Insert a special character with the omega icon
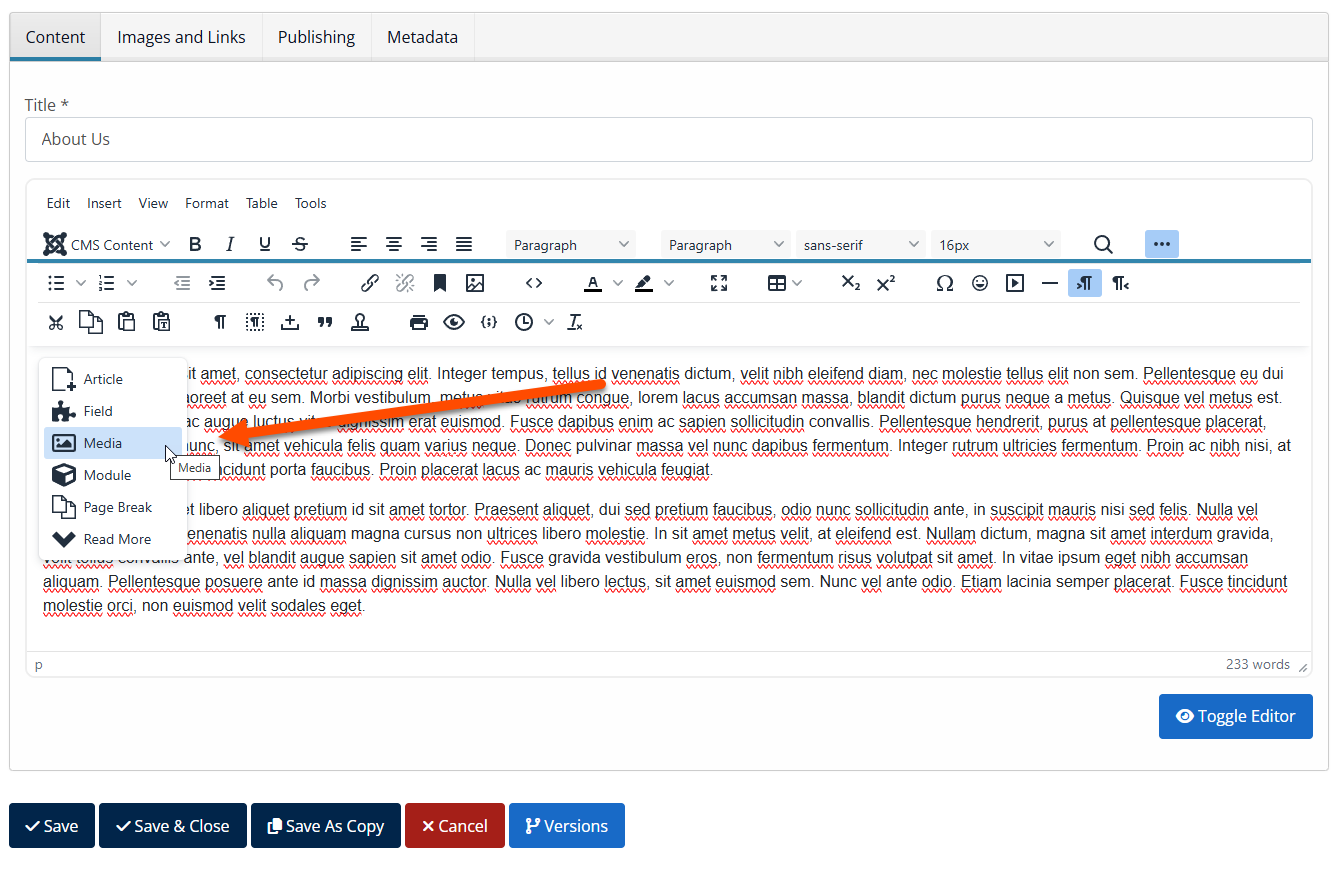Viewport: 1342px width, 874px height. click(x=944, y=283)
